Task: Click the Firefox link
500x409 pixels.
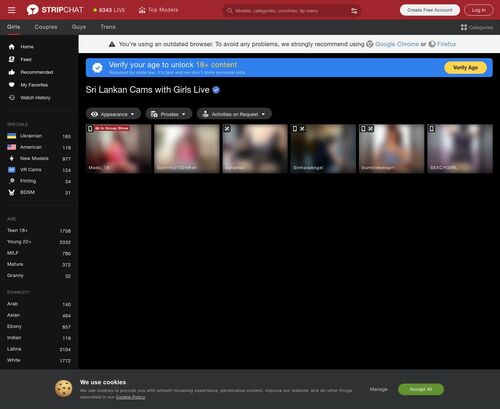Action: (446, 44)
